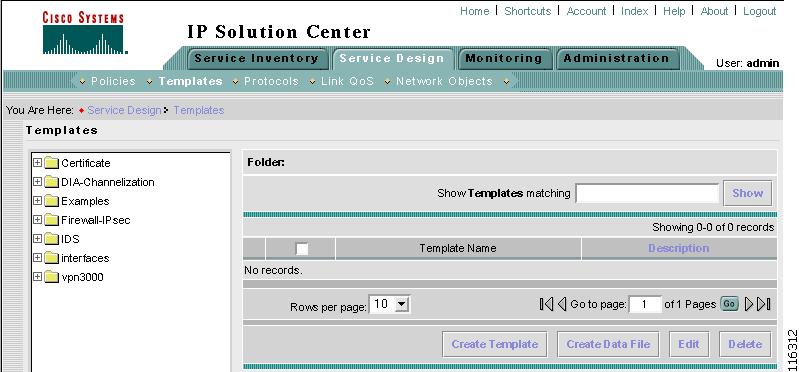Select the vpn3000 folder label

82,277
